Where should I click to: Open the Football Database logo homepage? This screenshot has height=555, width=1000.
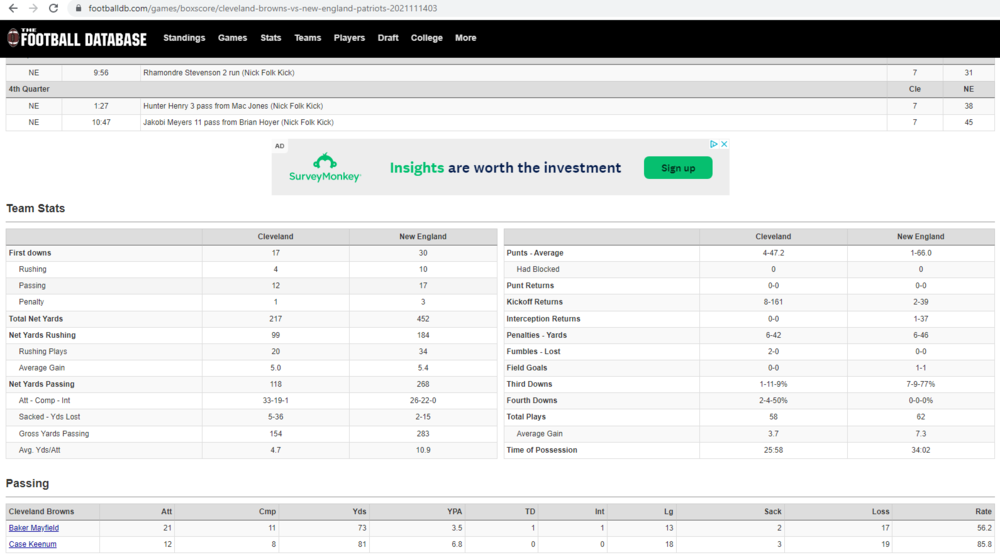coord(77,38)
